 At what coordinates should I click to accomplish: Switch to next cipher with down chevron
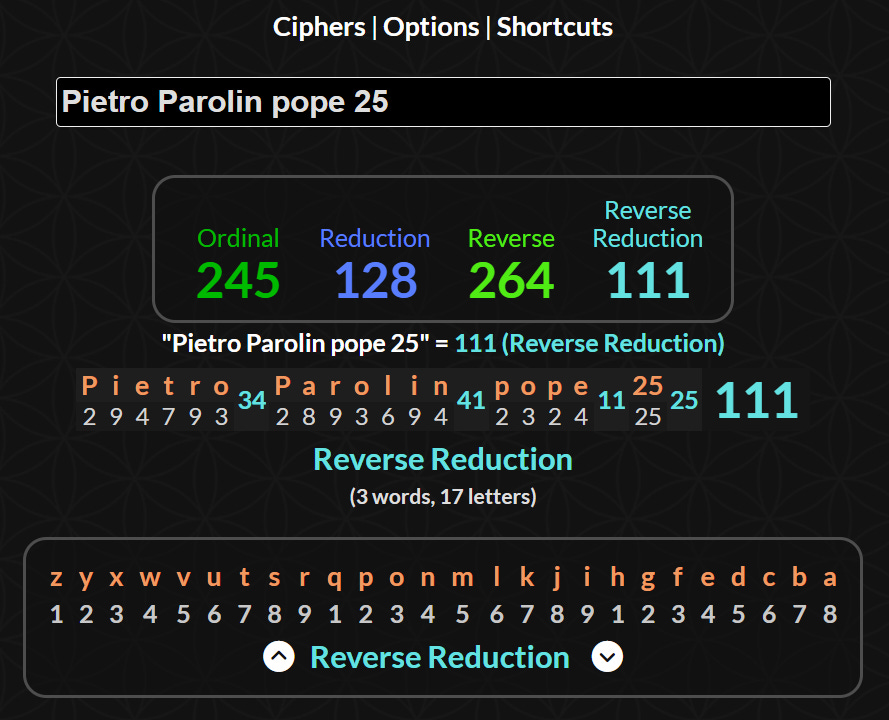607,657
